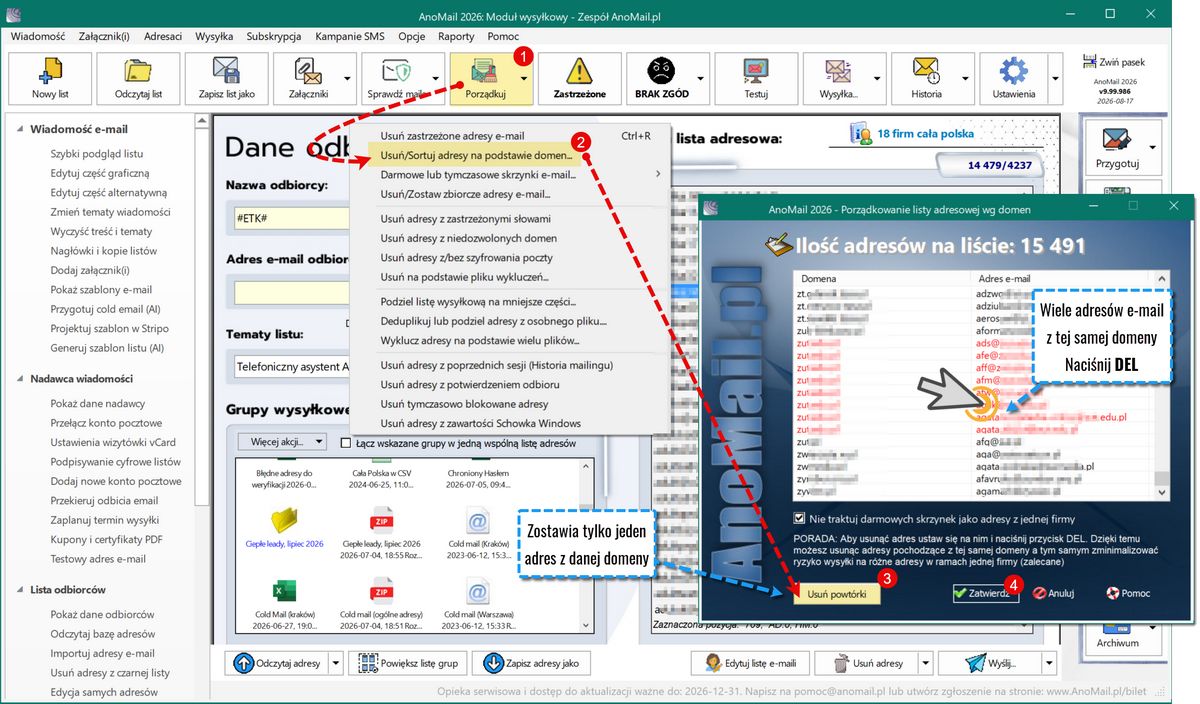Click the Nazwa odbiorcy #ETK# field
1200x704 pixels.
(x=290, y=216)
